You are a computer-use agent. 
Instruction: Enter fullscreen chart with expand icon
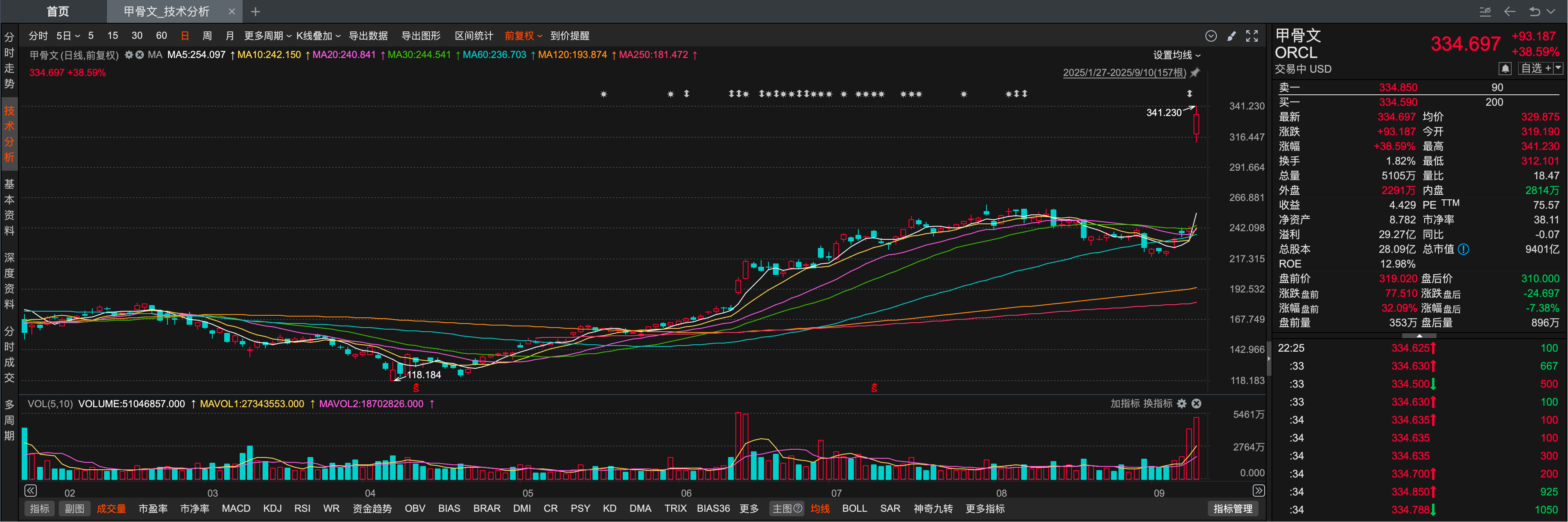[x=1252, y=36]
